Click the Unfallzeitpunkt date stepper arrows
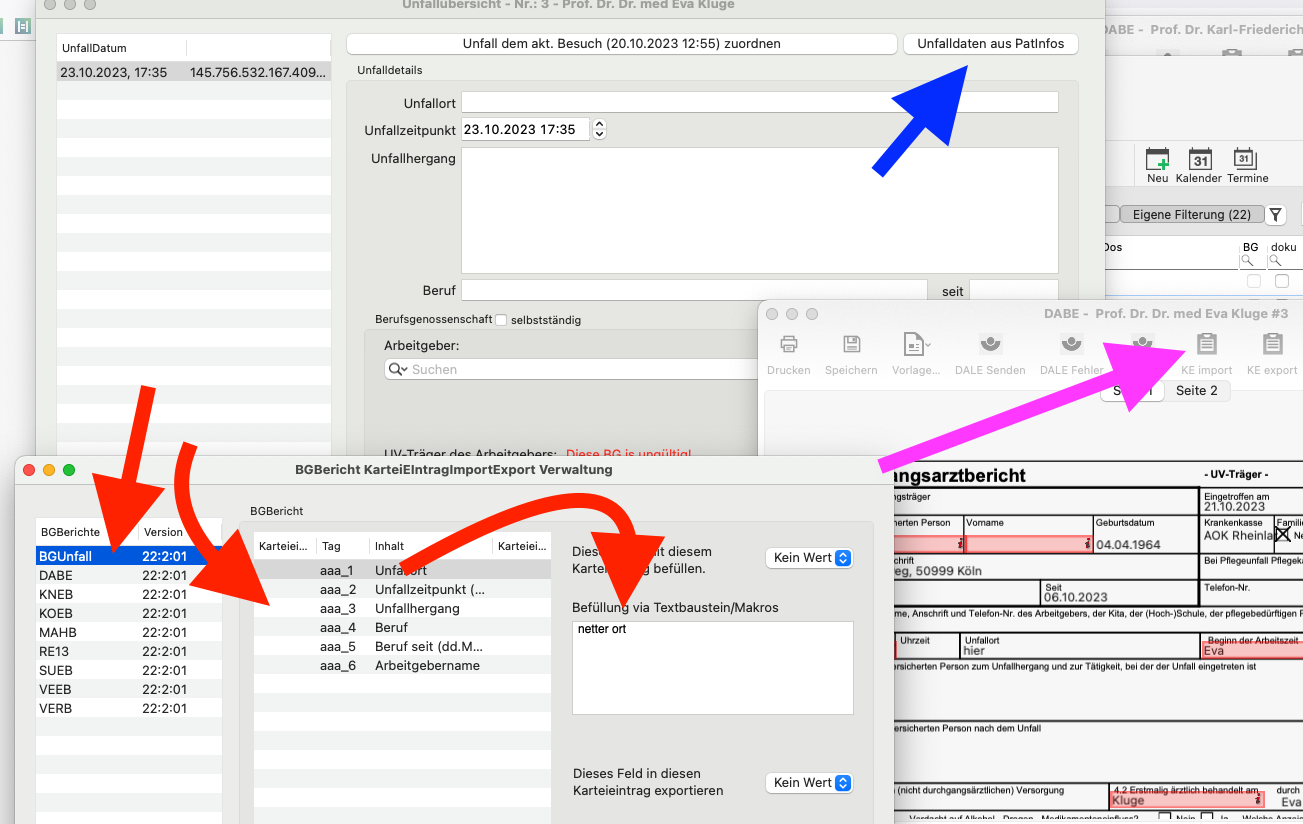 pyautogui.click(x=599, y=129)
